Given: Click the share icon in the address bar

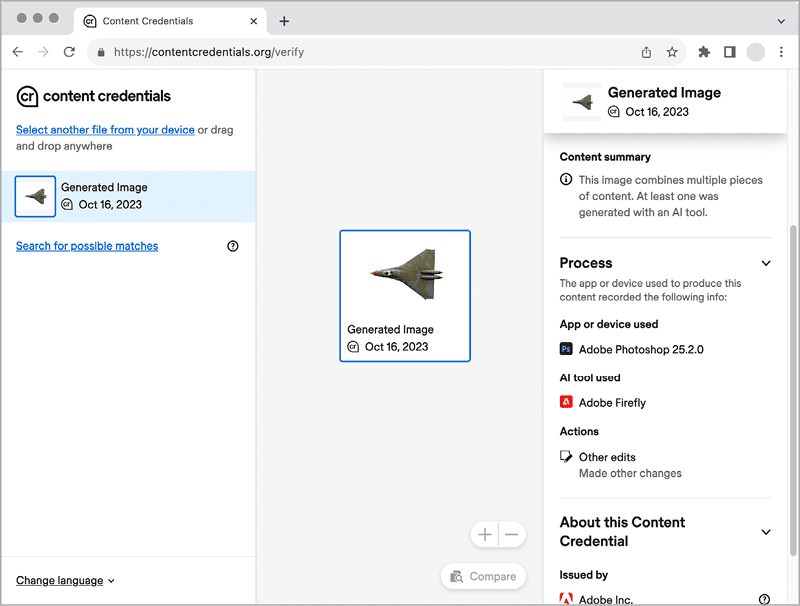Looking at the screenshot, I should point(646,52).
